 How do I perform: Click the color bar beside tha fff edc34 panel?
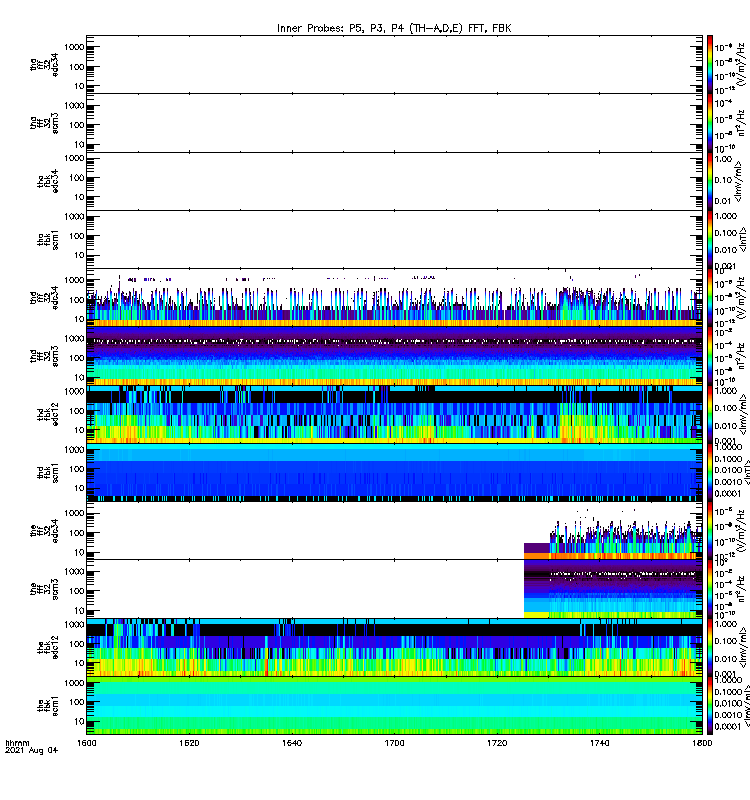click(710, 64)
